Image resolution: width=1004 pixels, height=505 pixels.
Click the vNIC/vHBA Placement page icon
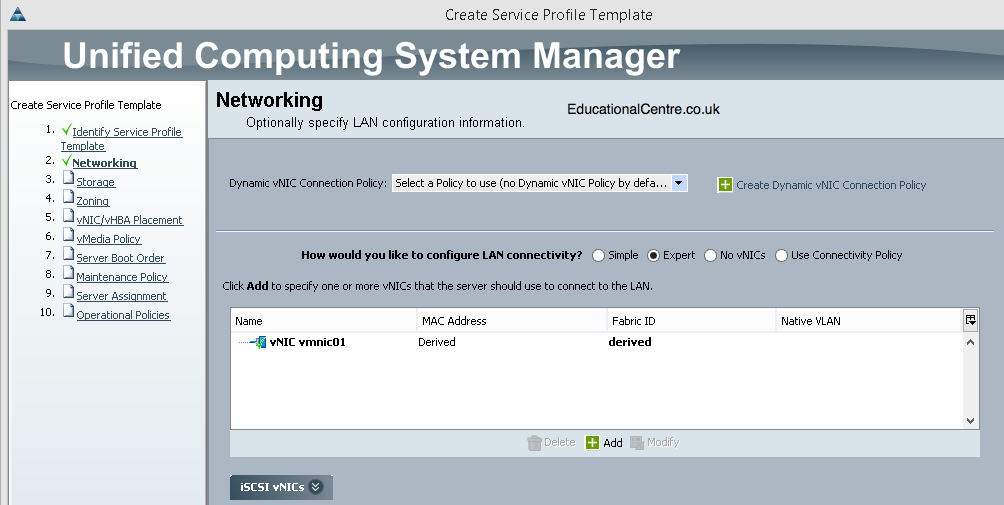click(69, 216)
